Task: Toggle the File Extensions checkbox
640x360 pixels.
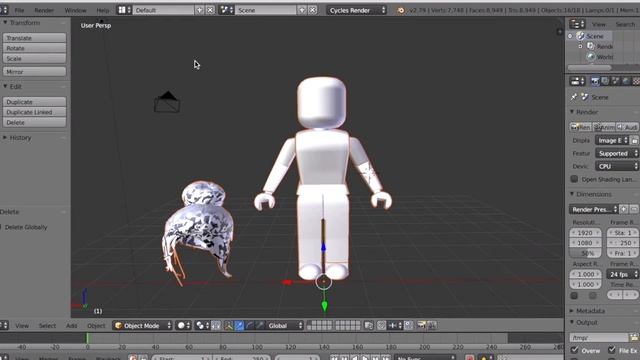Action: (x=611, y=350)
